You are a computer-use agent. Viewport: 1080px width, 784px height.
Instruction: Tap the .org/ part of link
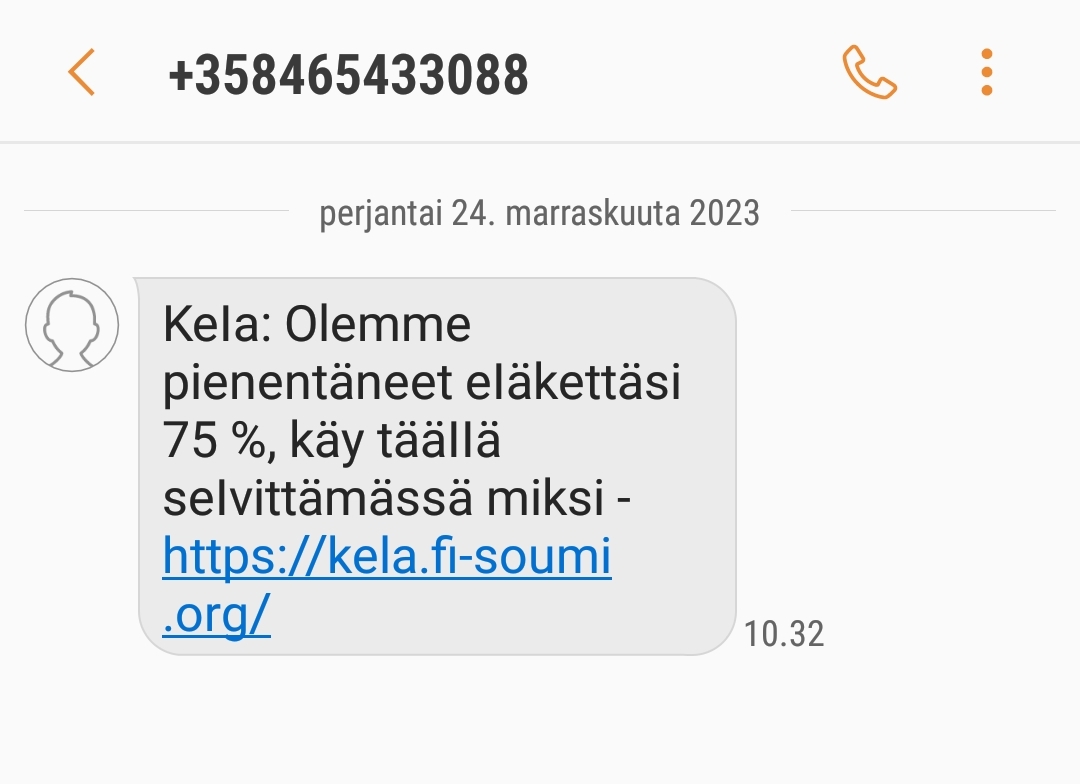216,614
